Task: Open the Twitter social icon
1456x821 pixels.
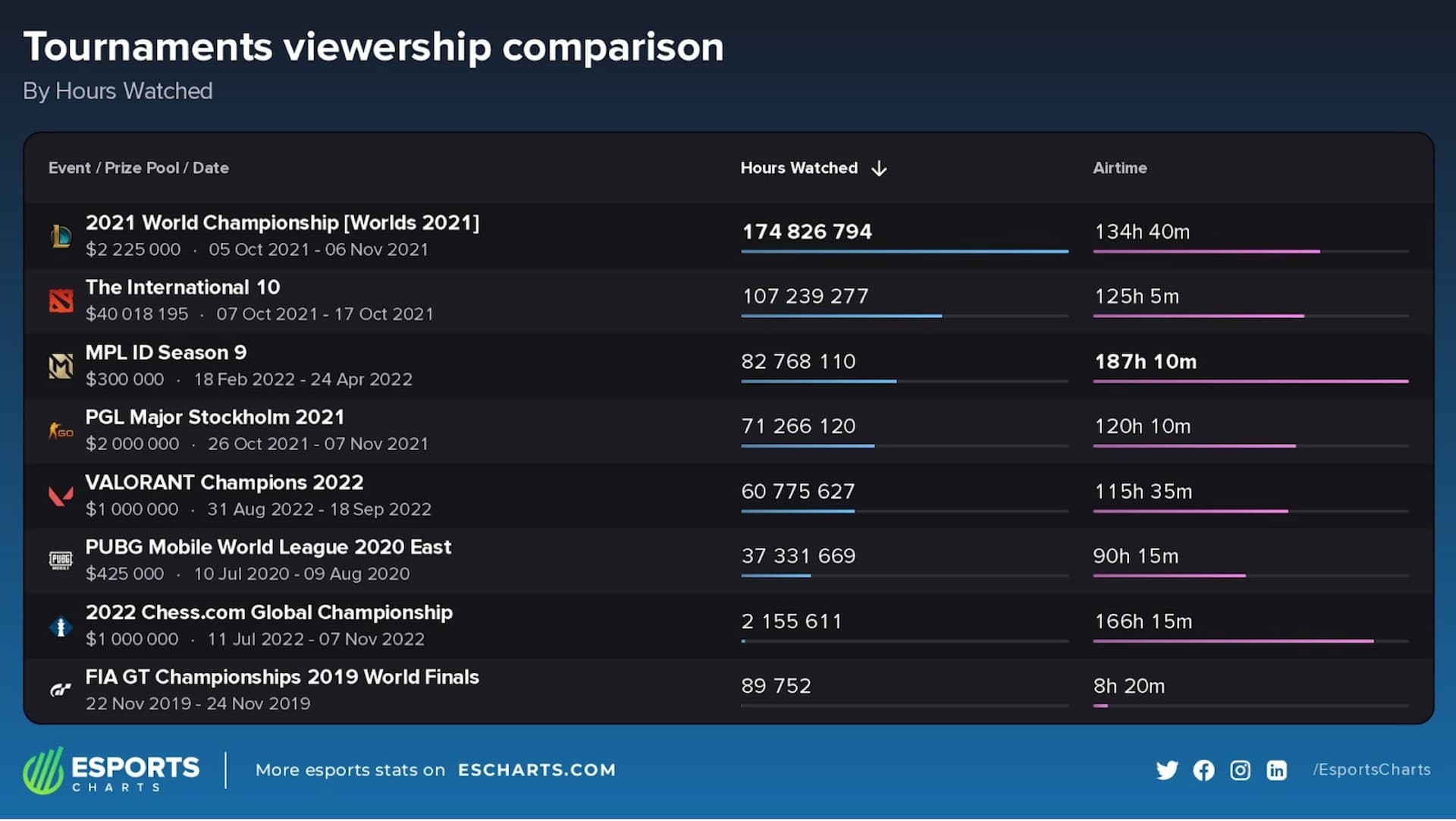Action: click(1167, 770)
